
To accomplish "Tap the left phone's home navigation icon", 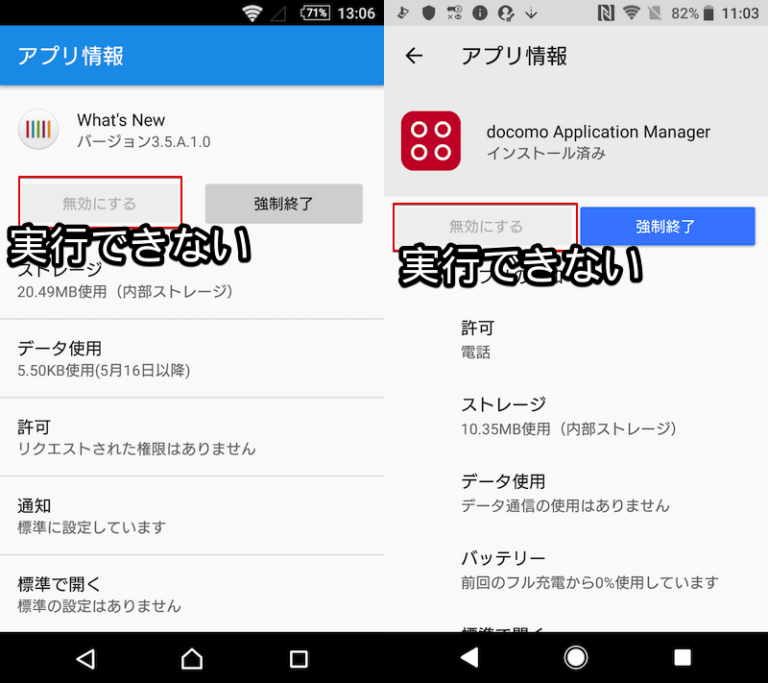I will pyautogui.click(x=192, y=659).
